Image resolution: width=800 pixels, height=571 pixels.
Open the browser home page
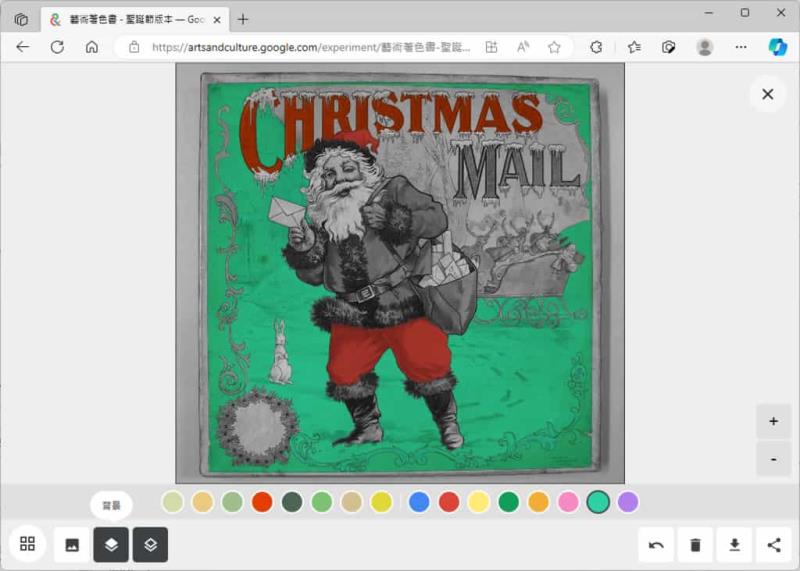coord(92,47)
